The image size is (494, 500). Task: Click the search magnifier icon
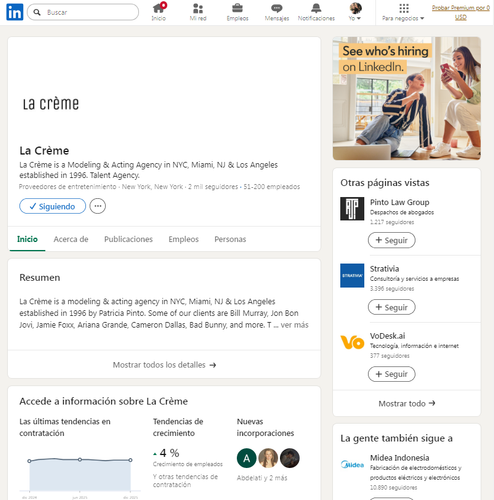point(37,12)
